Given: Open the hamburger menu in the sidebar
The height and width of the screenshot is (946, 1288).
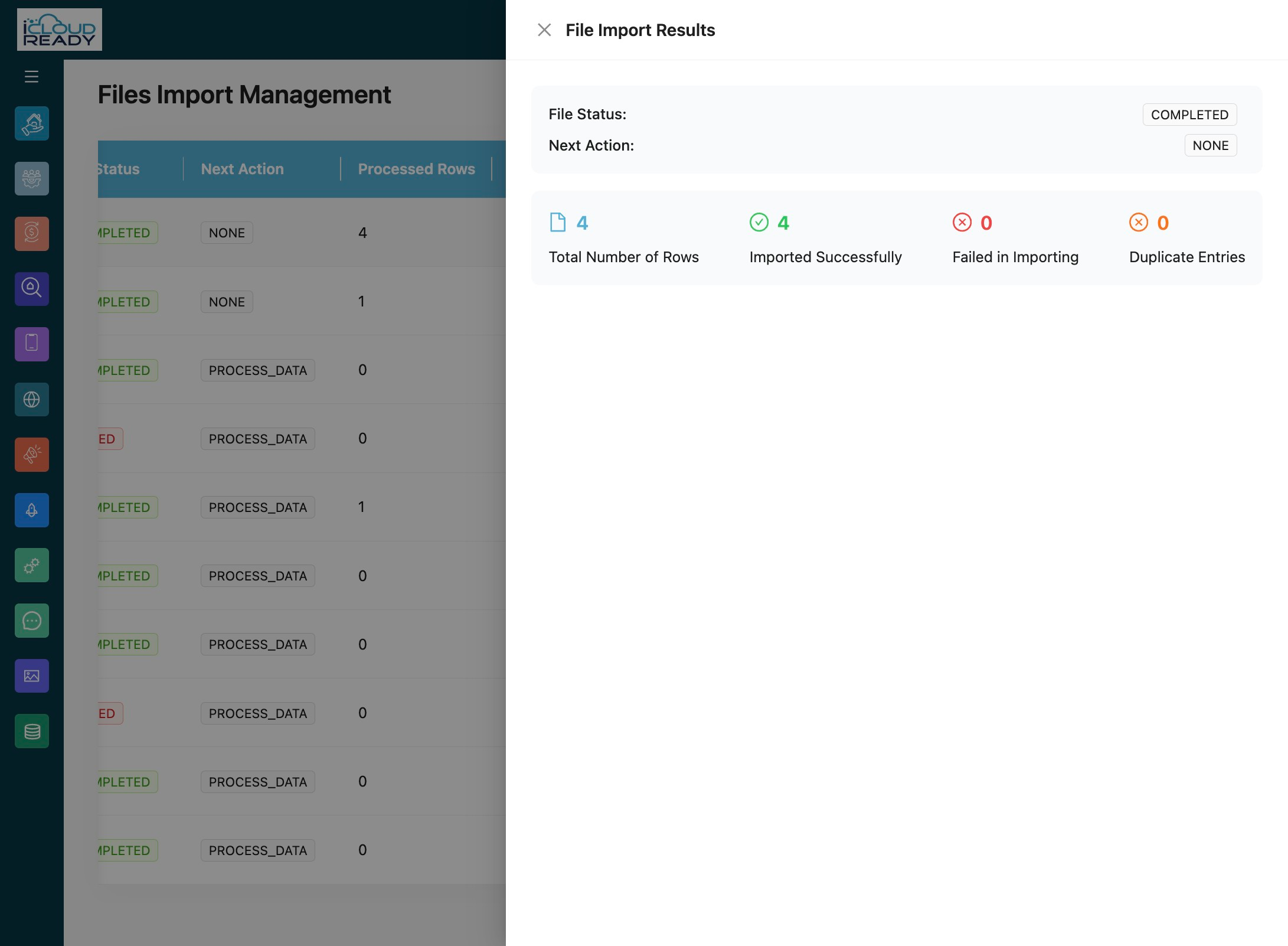Looking at the screenshot, I should tap(32, 77).
